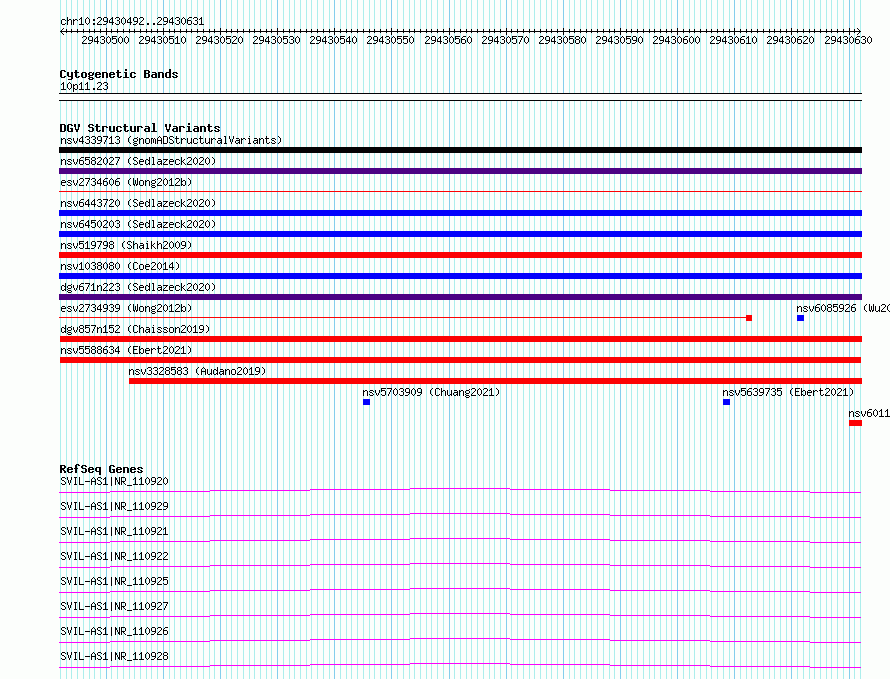This screenshot has width=890, height=679.
Task: Click ruler position 29430520
Action: 220,40
